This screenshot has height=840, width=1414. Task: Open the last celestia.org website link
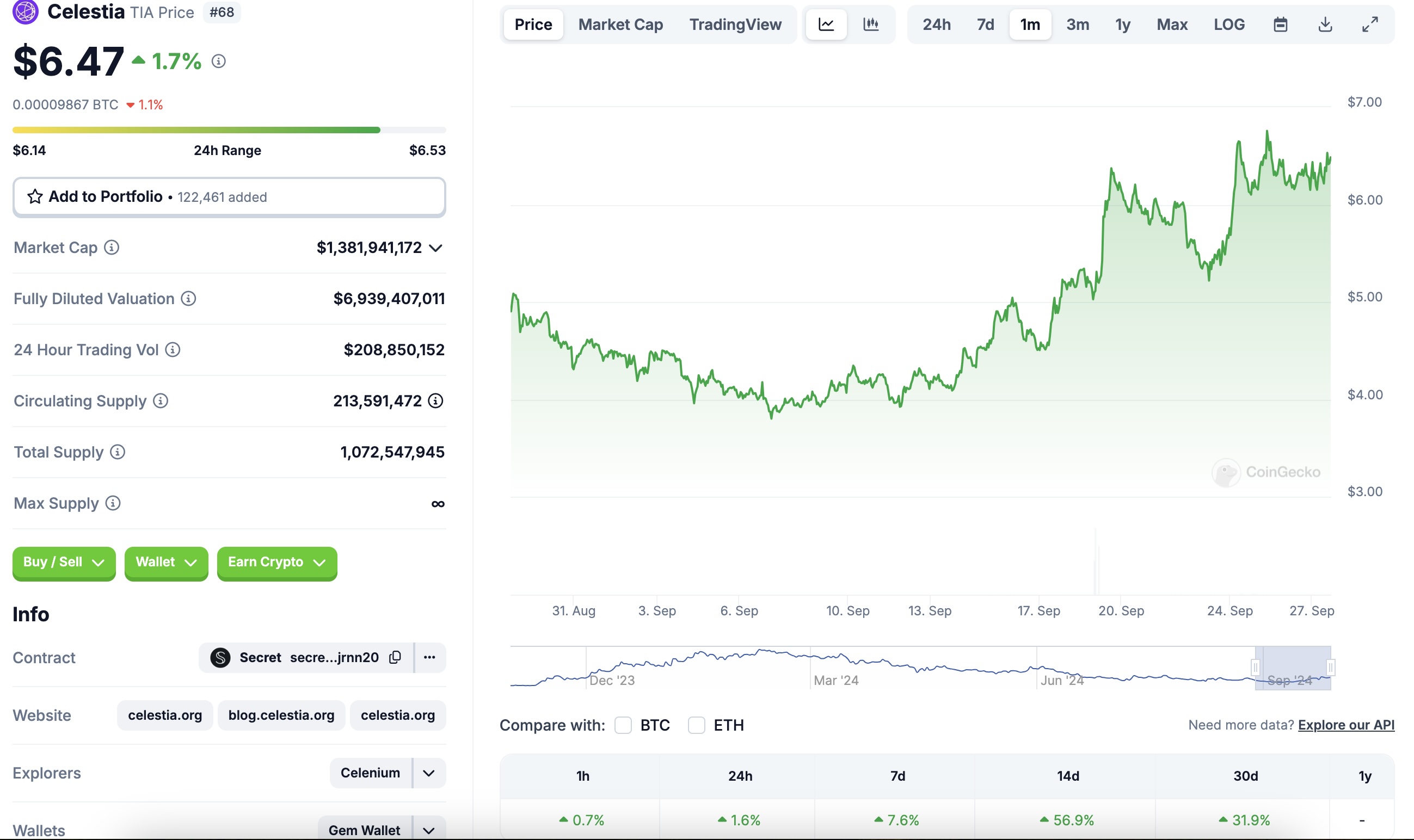pyautogui.click(x=398, y=715)
